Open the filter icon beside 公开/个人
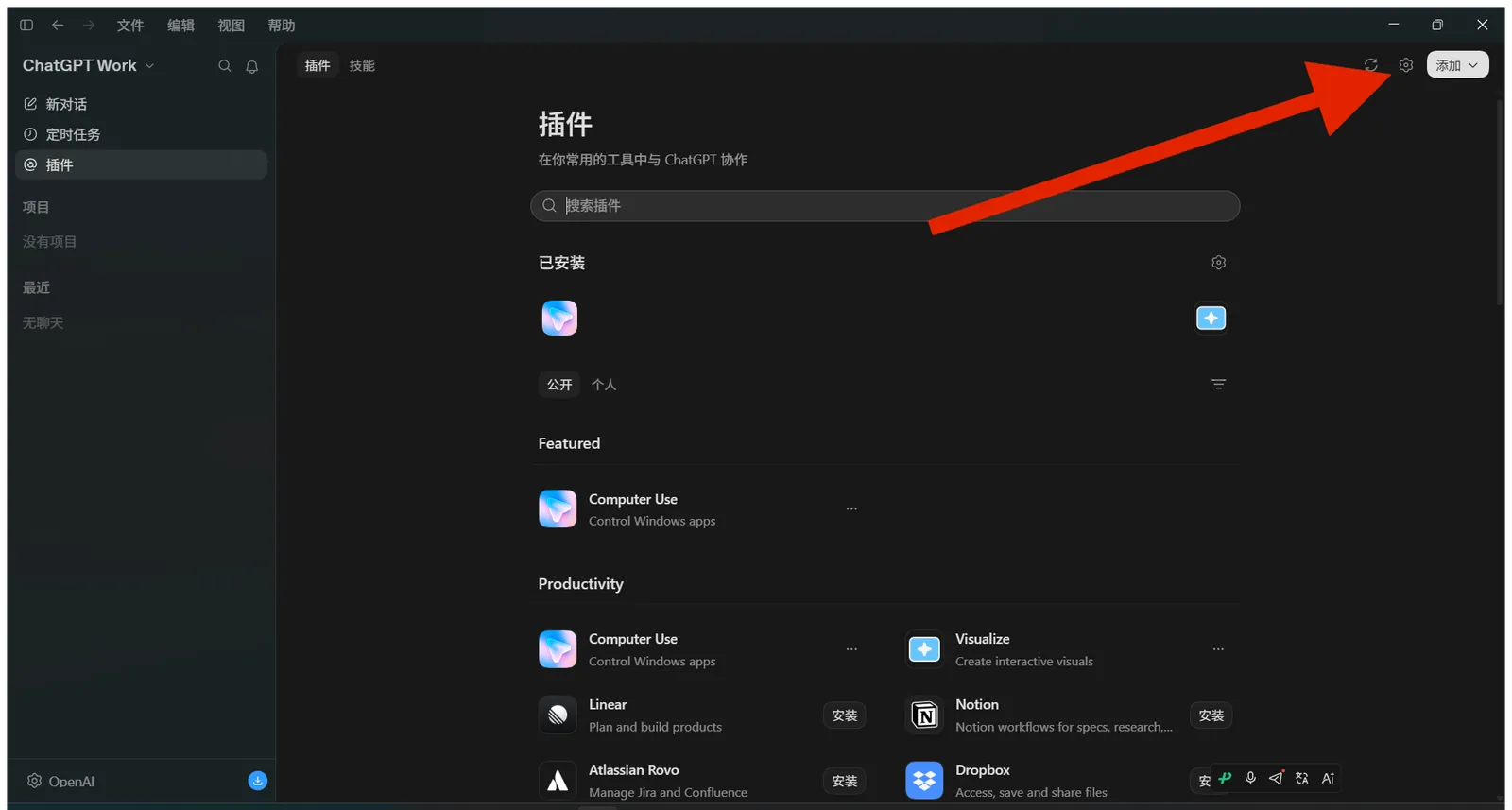The height and width of the screenshot is (810, 1512). [1219, 385]
